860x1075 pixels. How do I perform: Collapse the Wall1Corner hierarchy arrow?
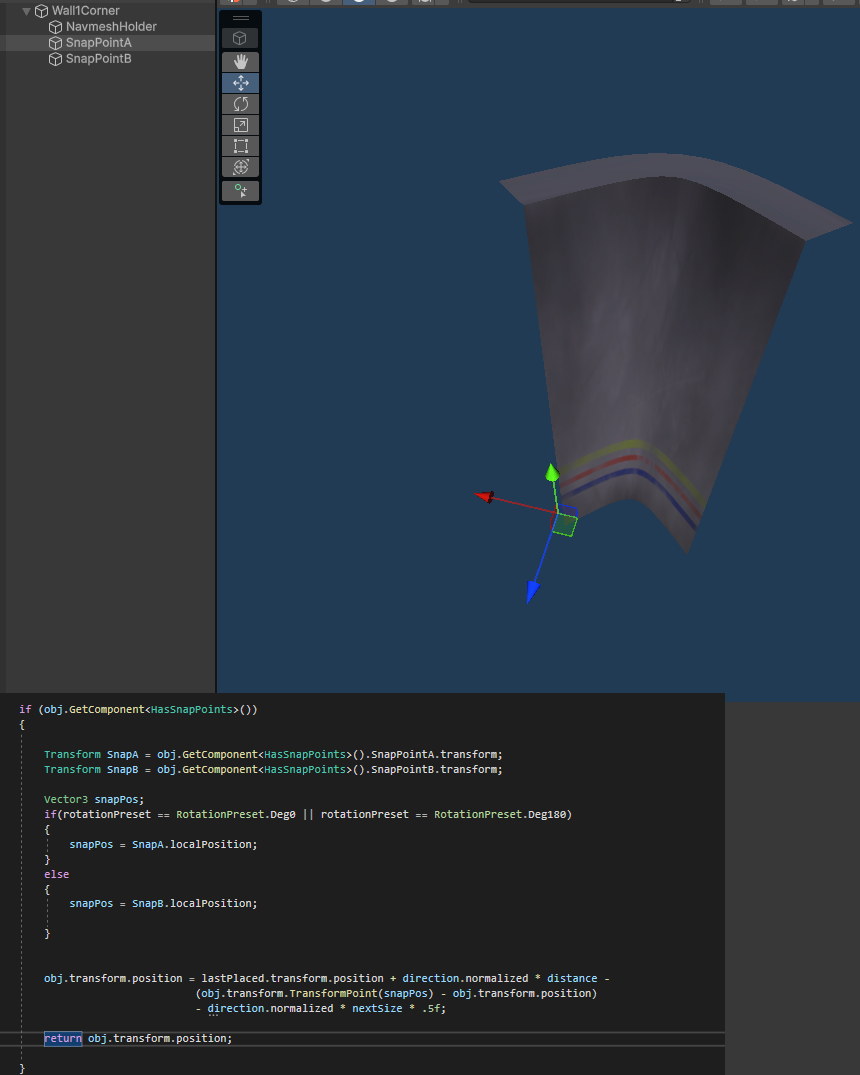(x=26, y=11)
